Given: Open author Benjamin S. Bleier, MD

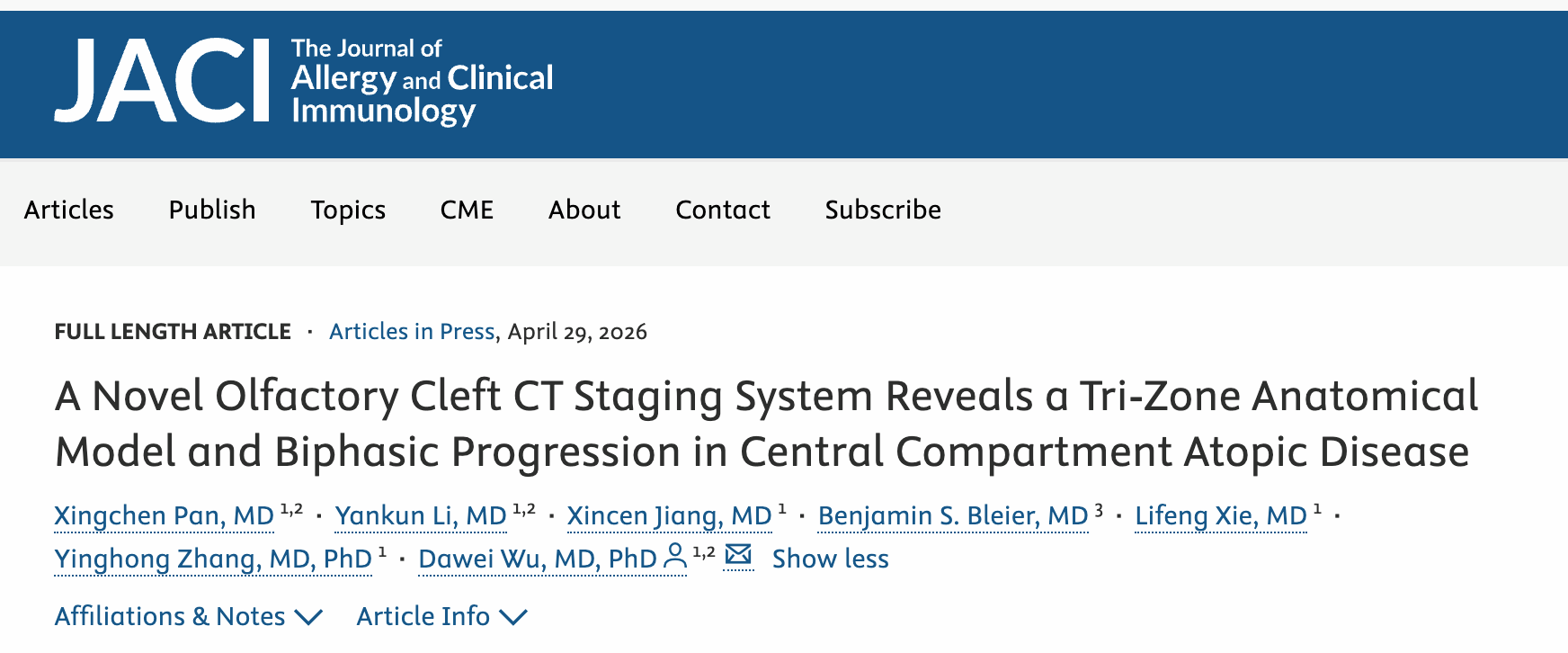Looking at the screenshot, I should [x=953, y=515].
